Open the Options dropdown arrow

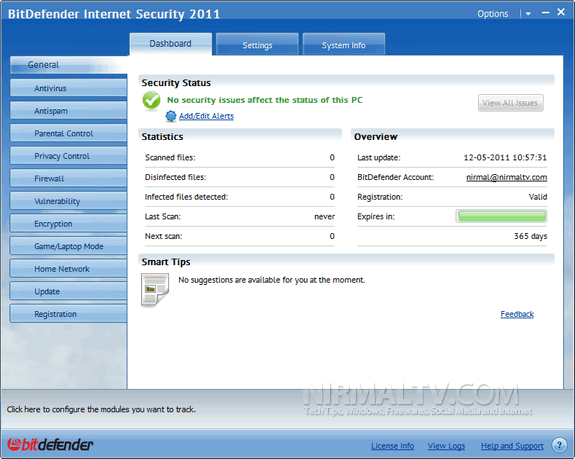point(528,14)
